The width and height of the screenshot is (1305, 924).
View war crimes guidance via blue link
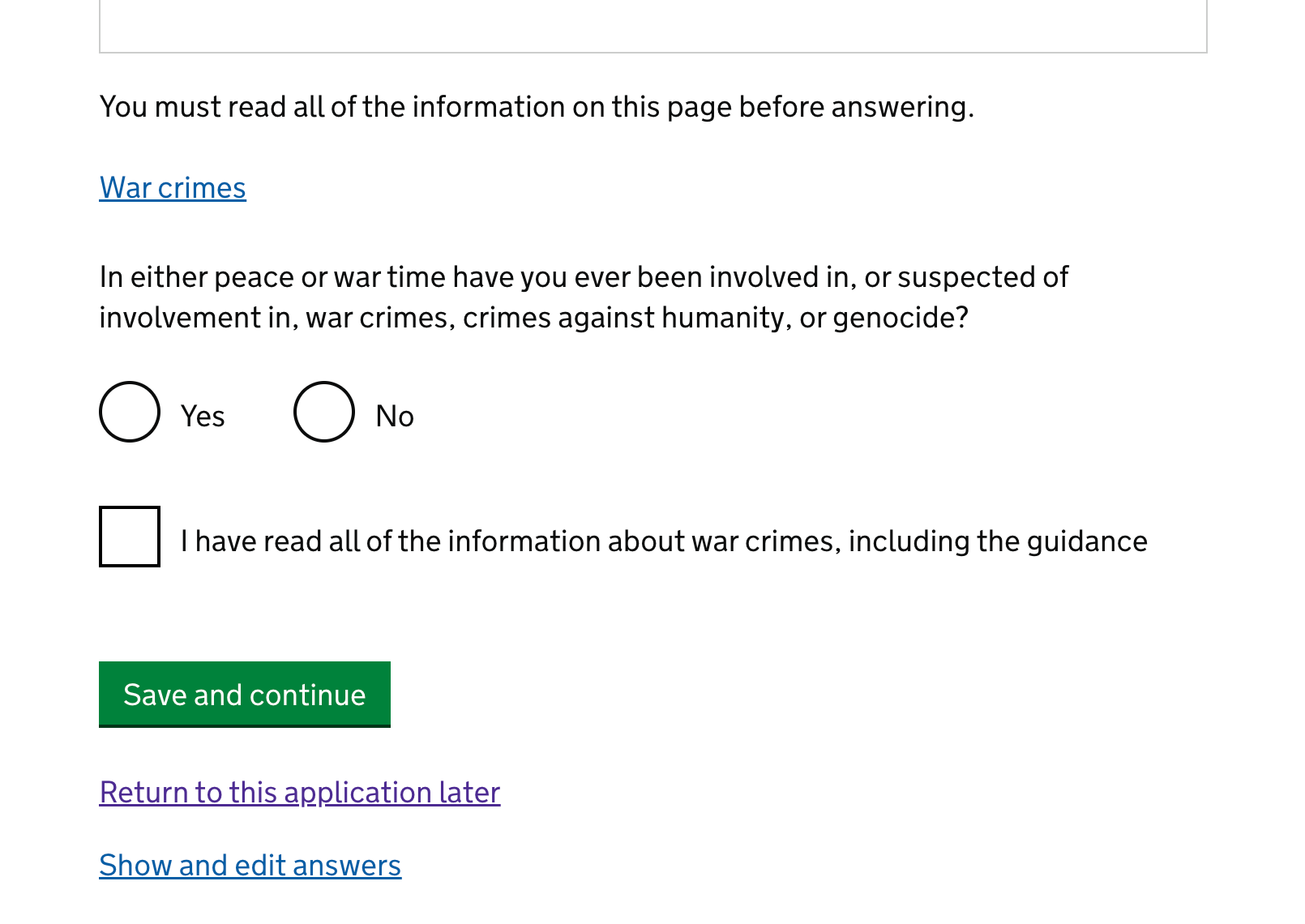[173, 188]
